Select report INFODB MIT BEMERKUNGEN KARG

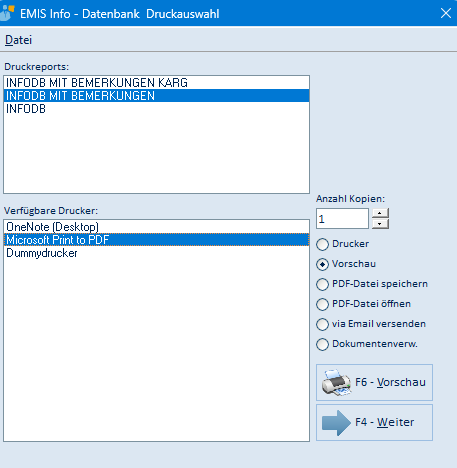click(x=156, y=83)
